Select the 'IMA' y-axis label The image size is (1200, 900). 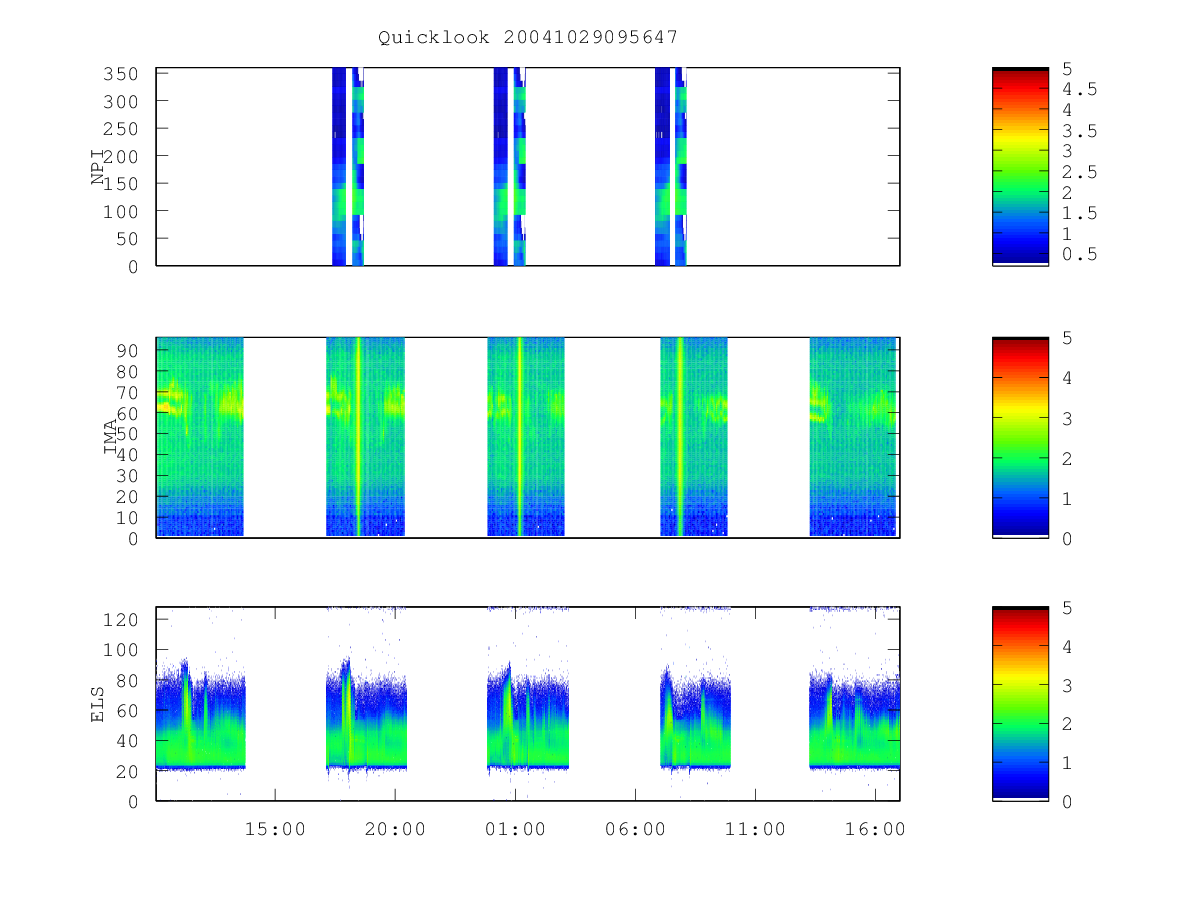[x=111, y=437]
